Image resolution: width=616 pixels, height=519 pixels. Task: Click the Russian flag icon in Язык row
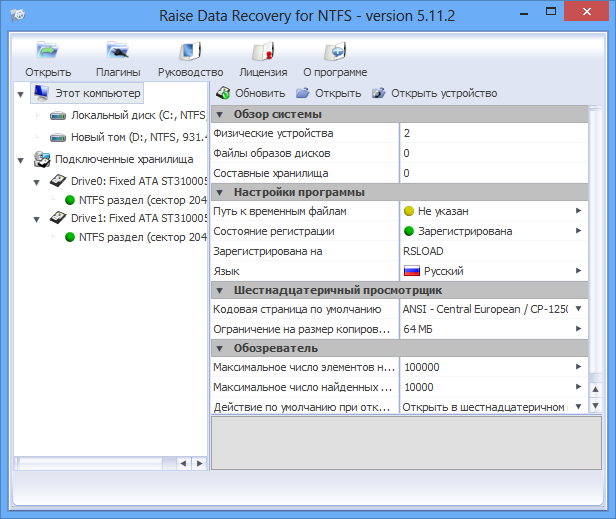(x=412, y=271)
